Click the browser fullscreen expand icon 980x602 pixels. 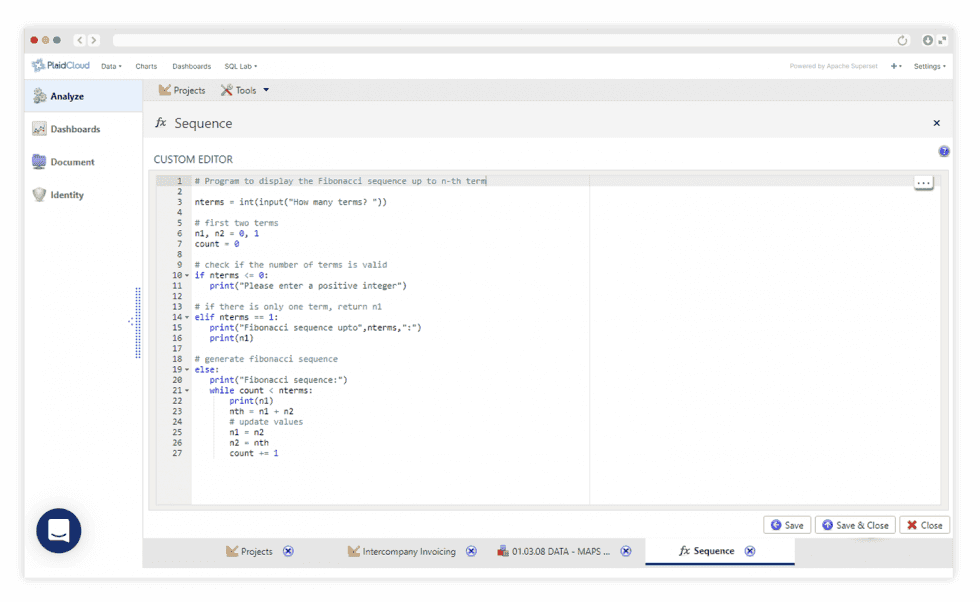pos(942,40)
